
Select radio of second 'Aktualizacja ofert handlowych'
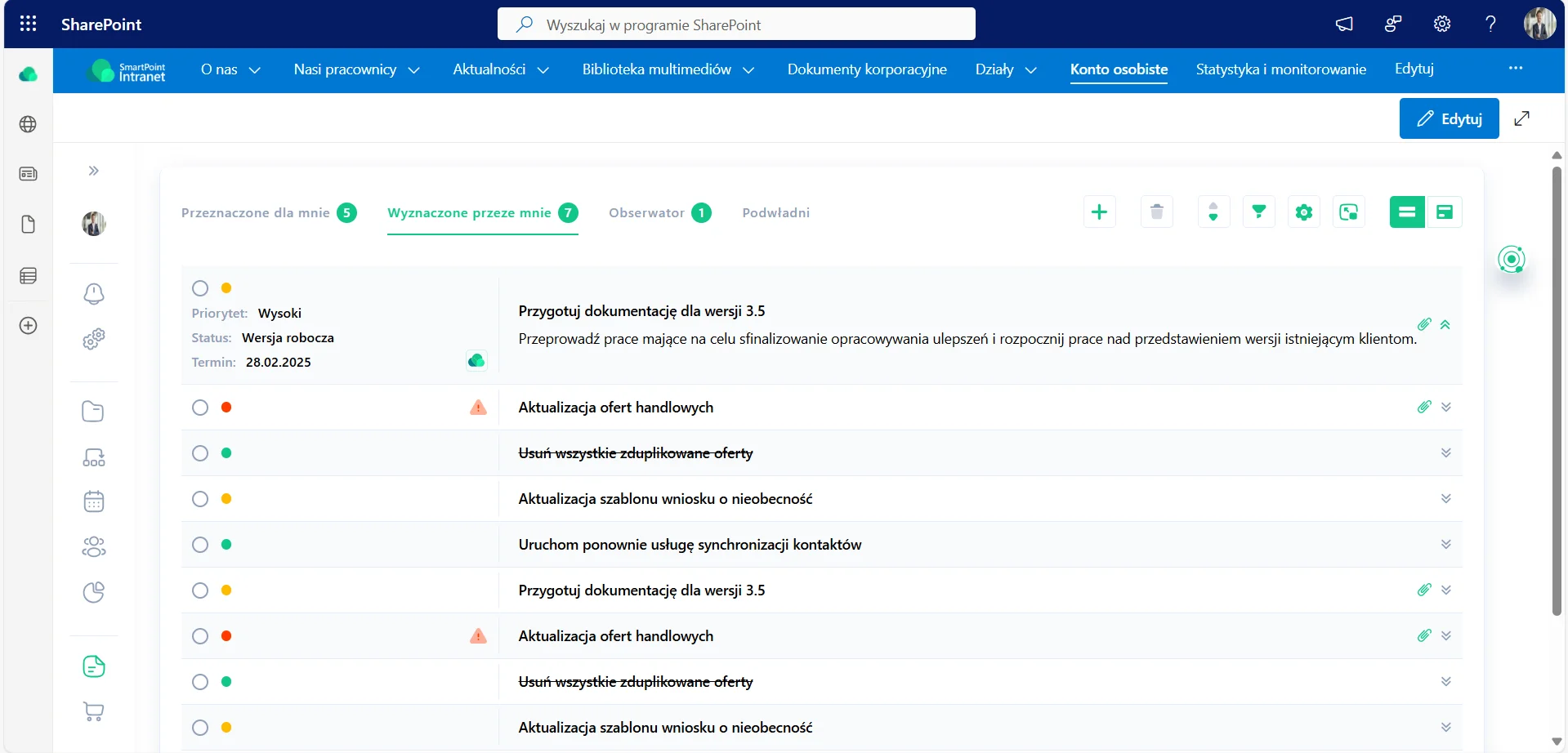pyautogui.click(x=200, y=636)
